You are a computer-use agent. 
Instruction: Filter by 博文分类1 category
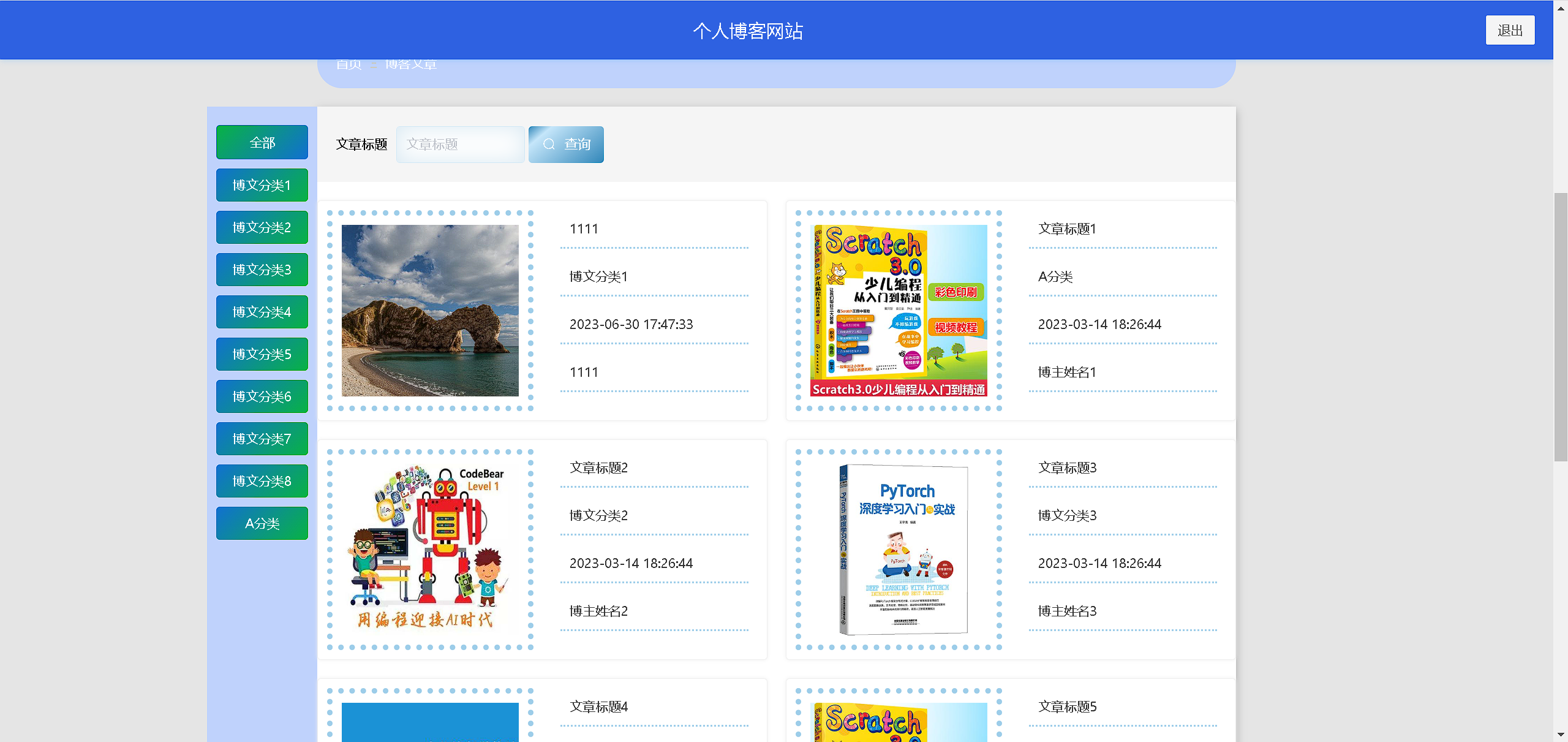(x=262, y=185)
